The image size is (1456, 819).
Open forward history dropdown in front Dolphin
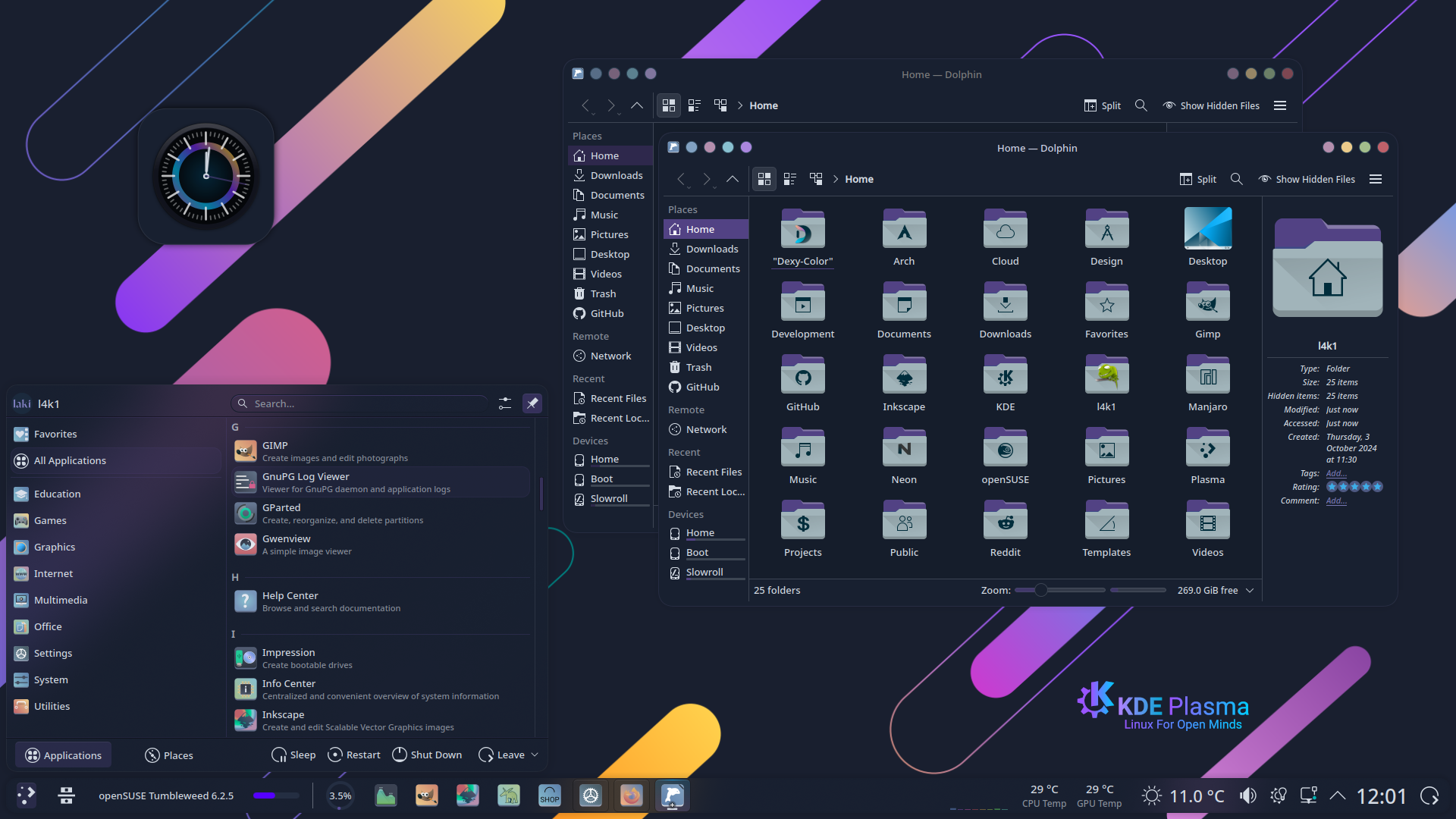click(x=714, y=187)
